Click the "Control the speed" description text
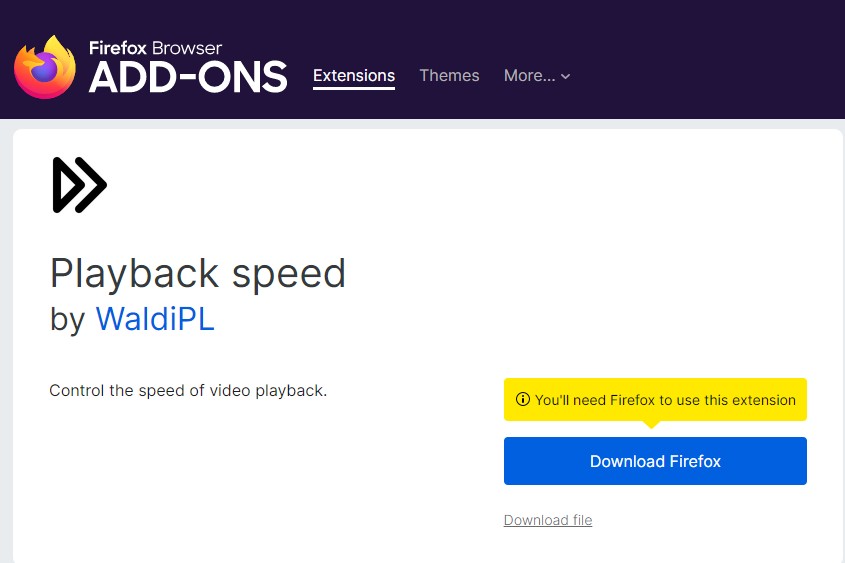Viewport: 845px width, 563px height. pos(188,390)
